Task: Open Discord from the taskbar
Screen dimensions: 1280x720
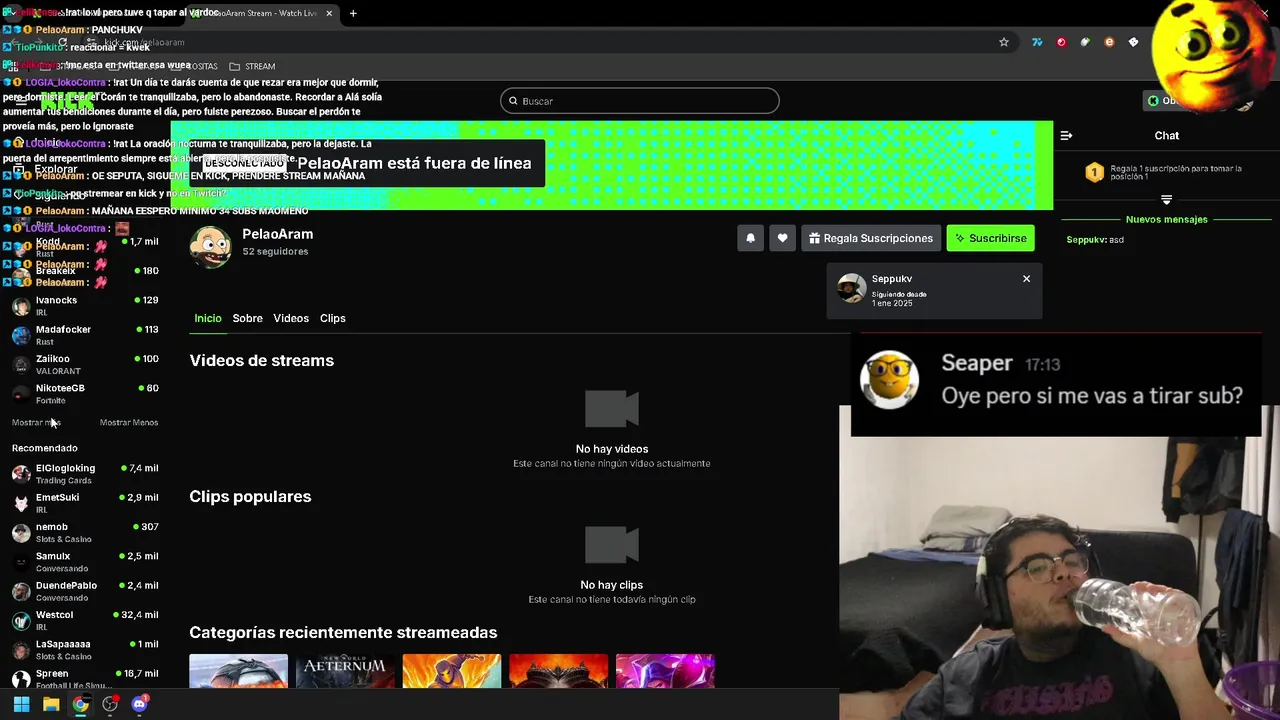Action: pyautogui.click(x=139, y=704)
